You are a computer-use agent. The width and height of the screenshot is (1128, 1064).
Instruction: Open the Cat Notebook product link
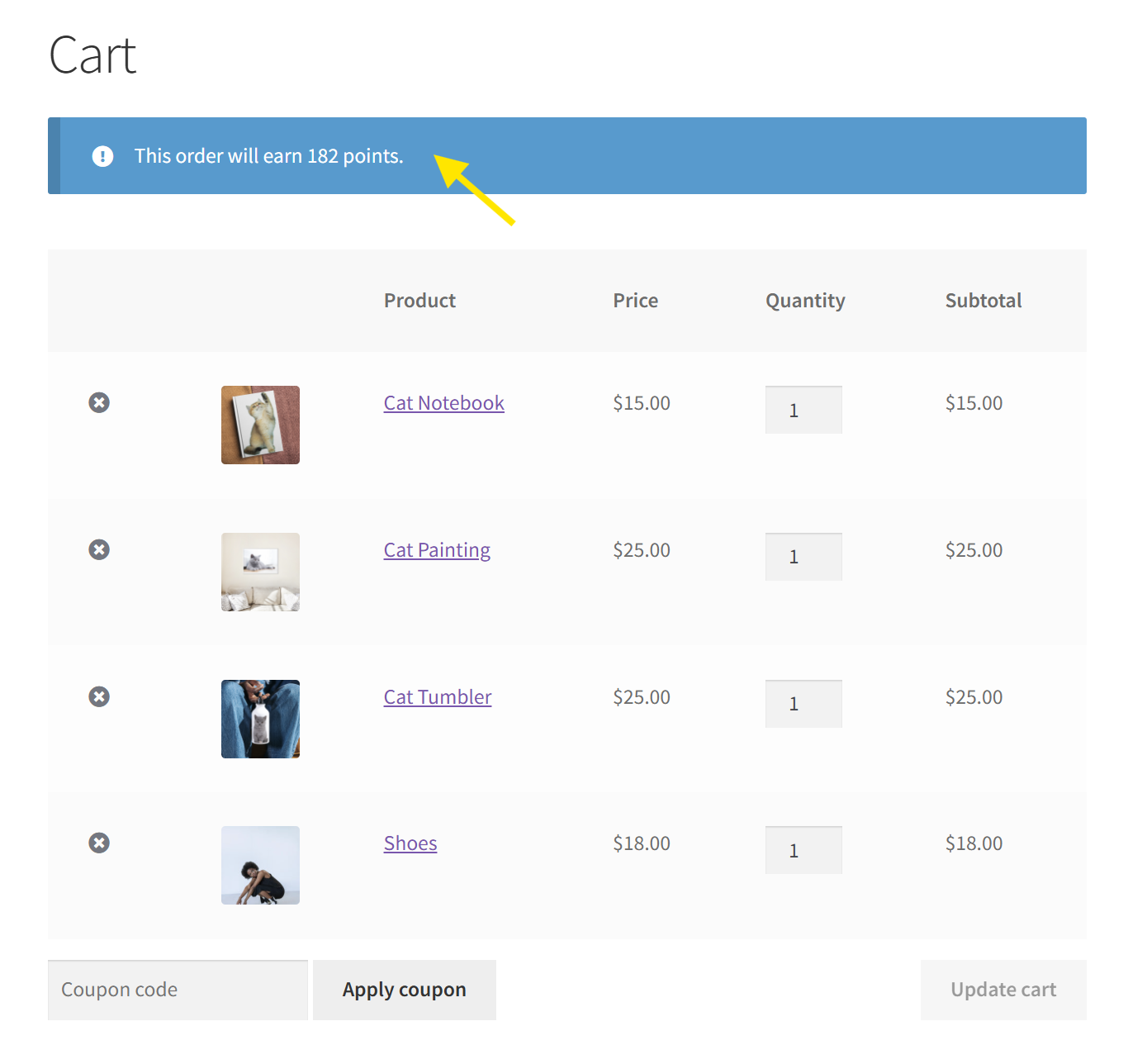pyautogui.click(x=443, y=403)
